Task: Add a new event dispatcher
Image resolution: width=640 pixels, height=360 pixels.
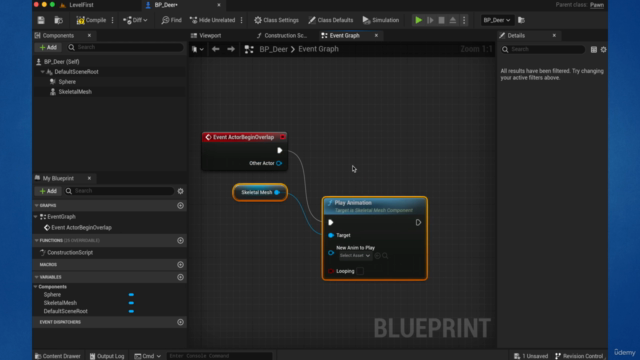Action: tap(180, 322)
